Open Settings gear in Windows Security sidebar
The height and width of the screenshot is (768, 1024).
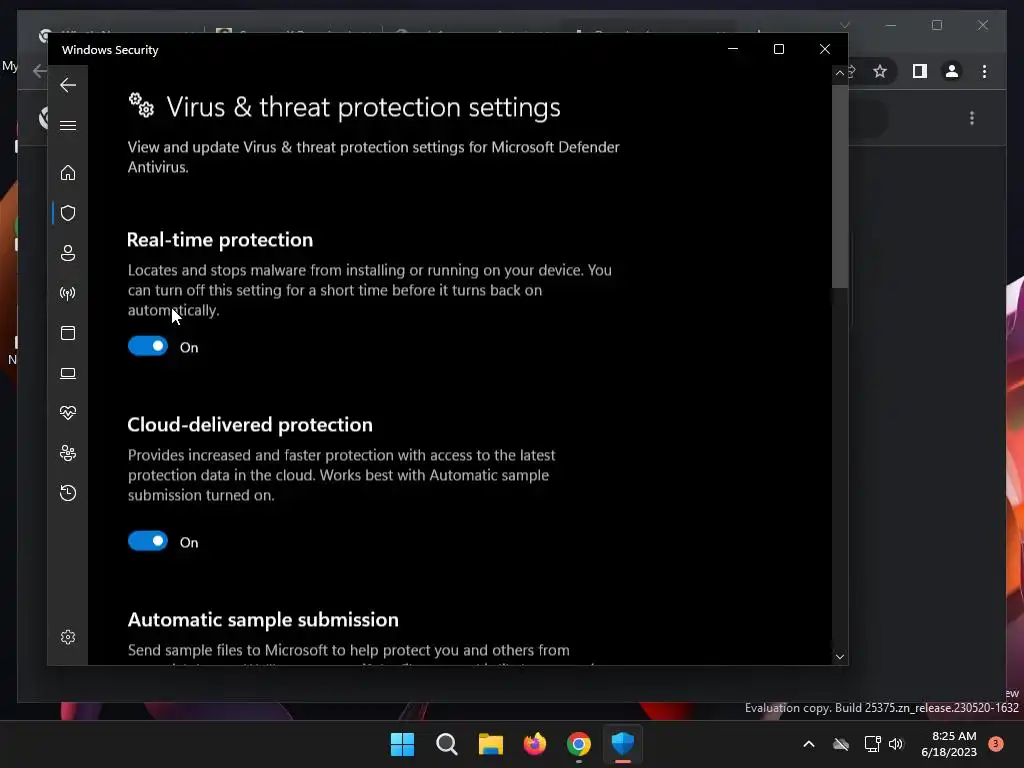(68, 637)
